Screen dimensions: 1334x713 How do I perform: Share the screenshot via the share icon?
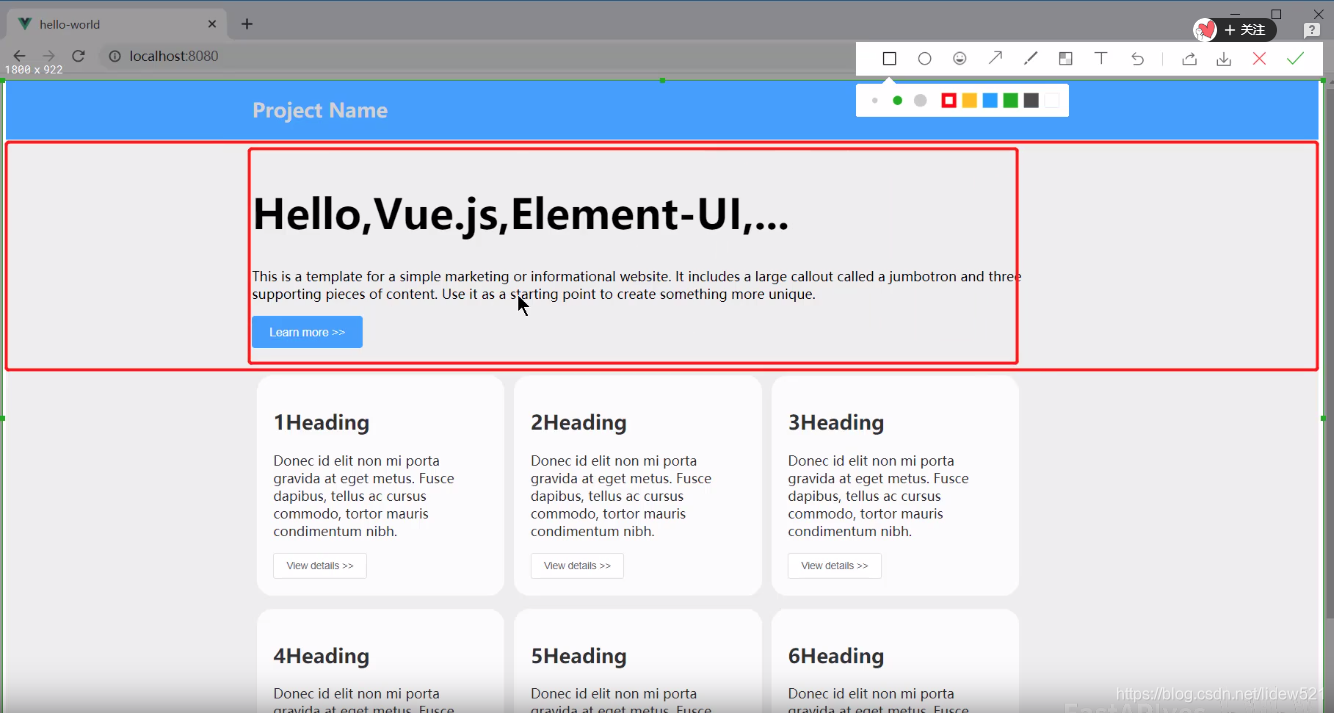[x=1189, y=59]
